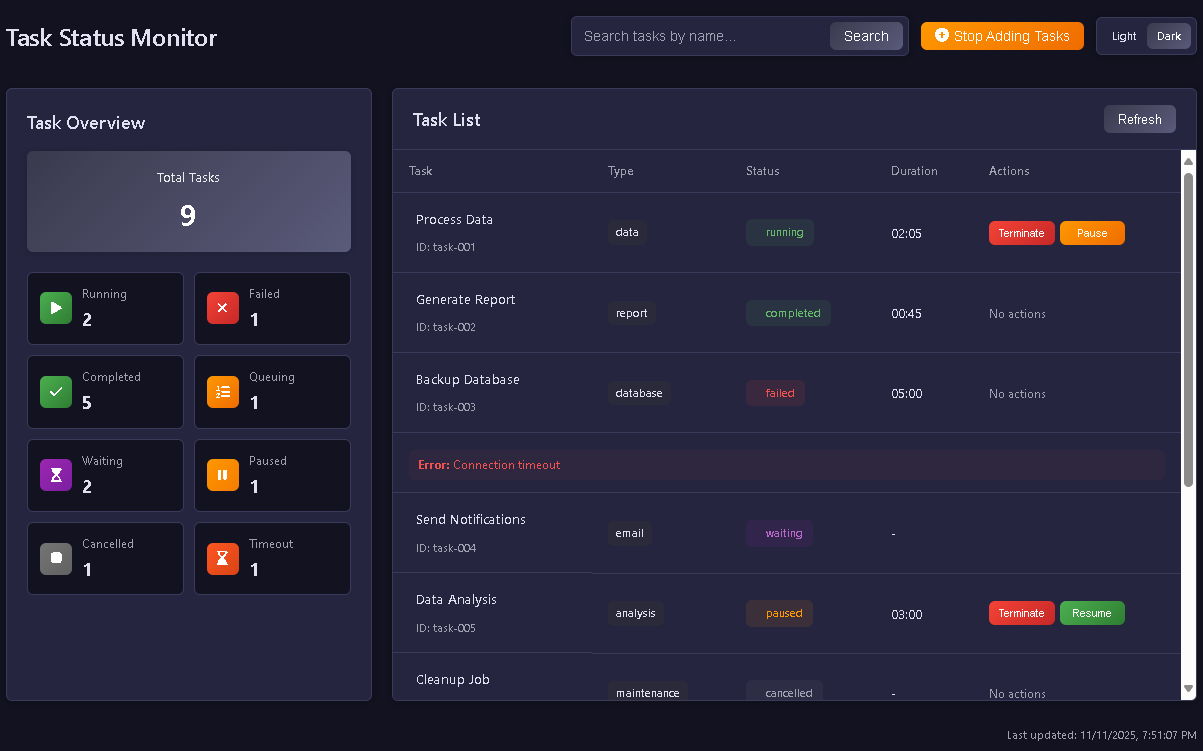The width and height of the screenshot is (1203, 751).
Task: Click the red Failed X icon
Action: 223,308
